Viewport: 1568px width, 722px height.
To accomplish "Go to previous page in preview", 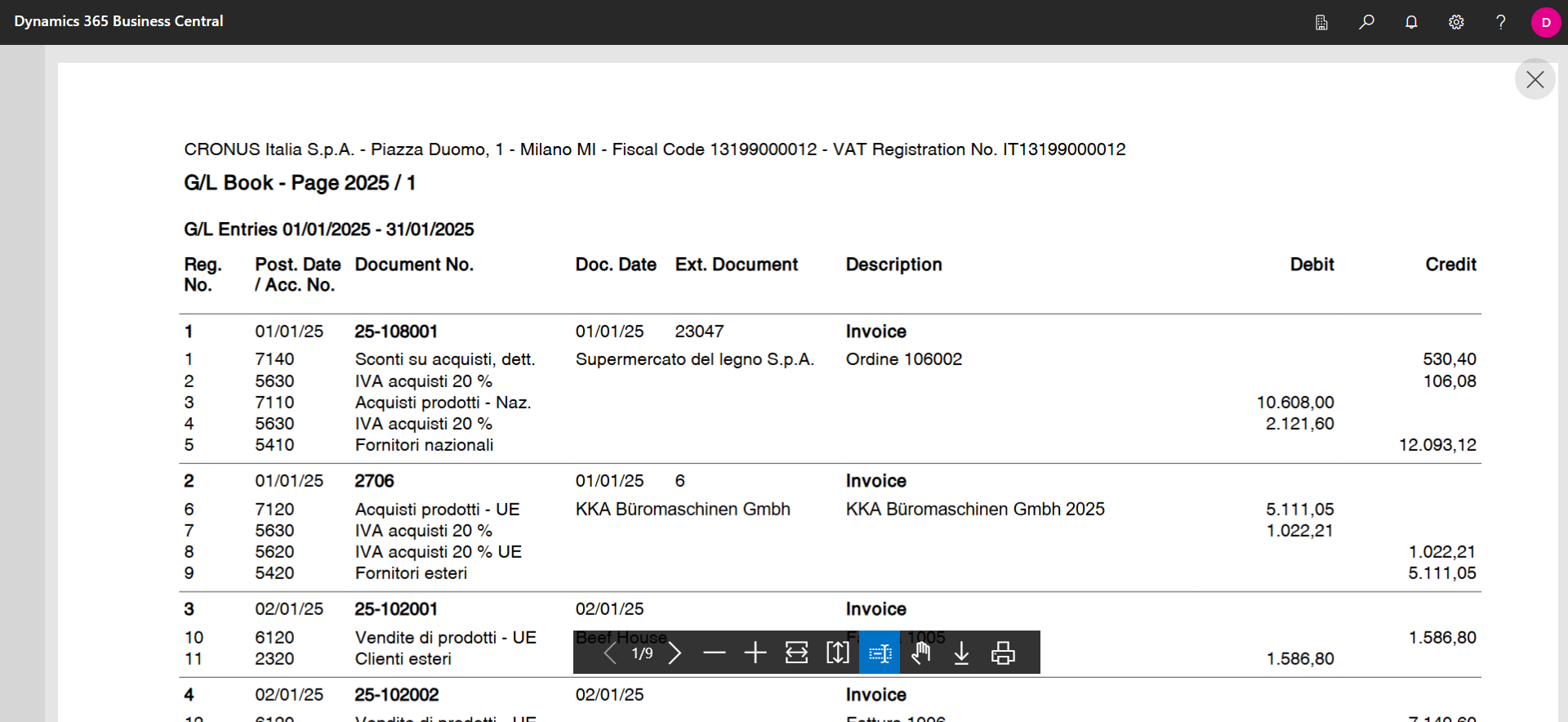I will (x=609, y=653).
